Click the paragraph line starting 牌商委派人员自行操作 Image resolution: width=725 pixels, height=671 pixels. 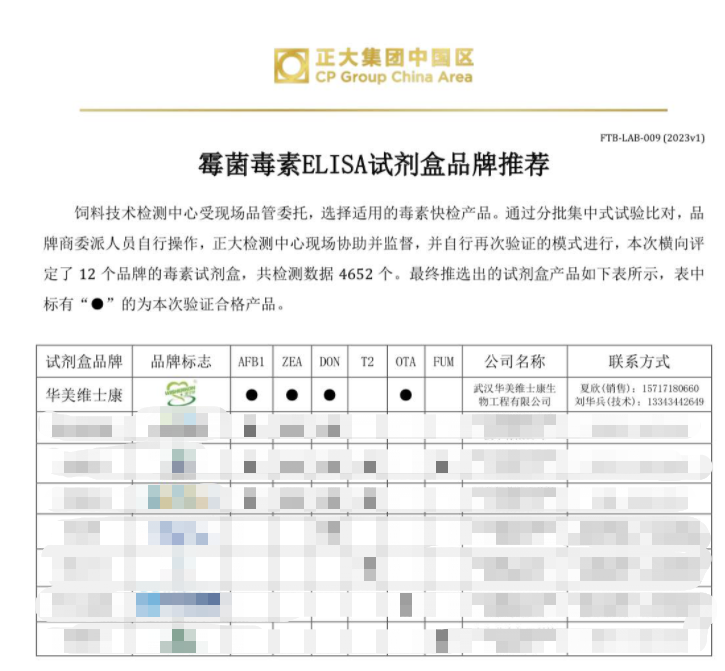click(374, 243)
